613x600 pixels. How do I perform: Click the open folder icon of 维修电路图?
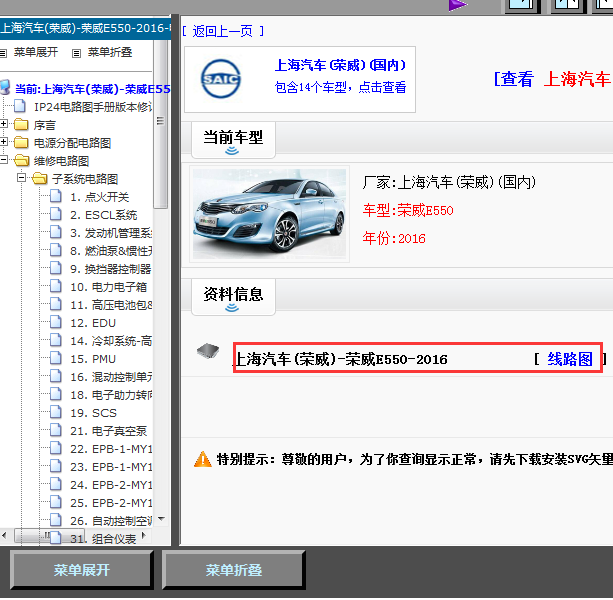tap(22, 160)
